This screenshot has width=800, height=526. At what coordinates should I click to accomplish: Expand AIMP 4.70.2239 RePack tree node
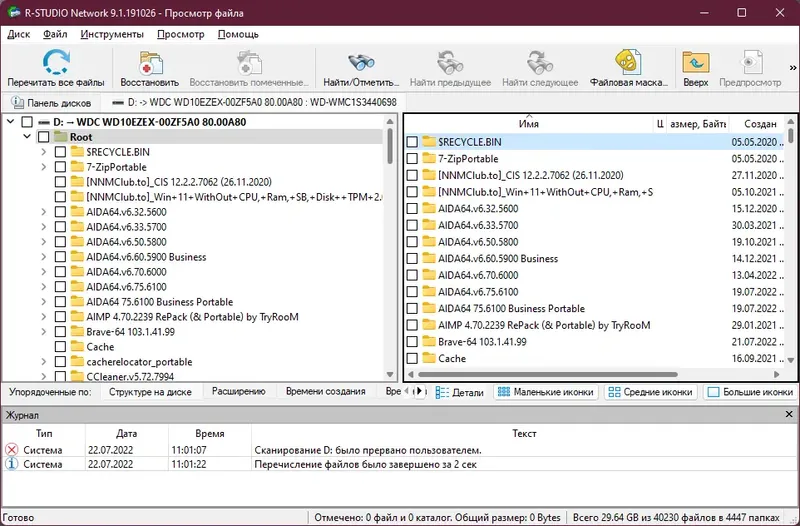(x=44, y=317)
